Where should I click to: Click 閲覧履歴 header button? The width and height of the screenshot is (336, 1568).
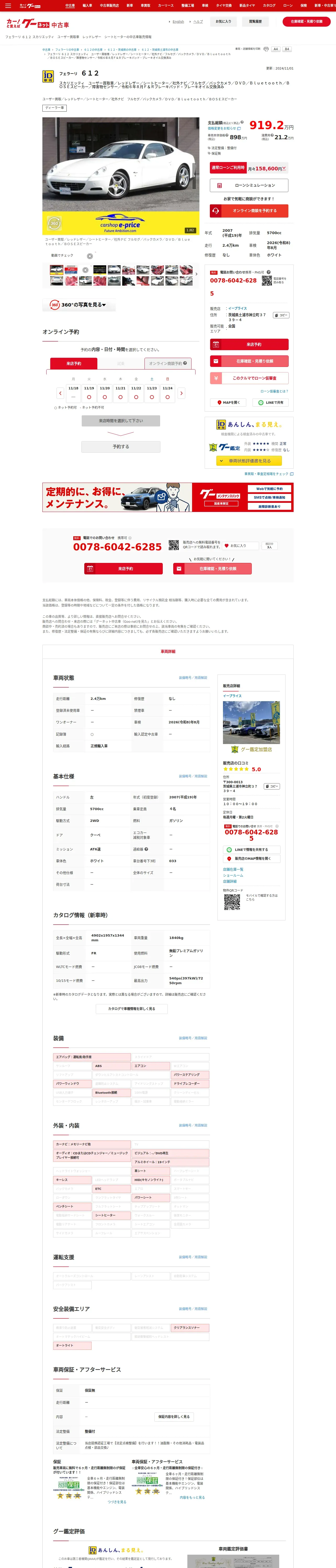(255, 21)
